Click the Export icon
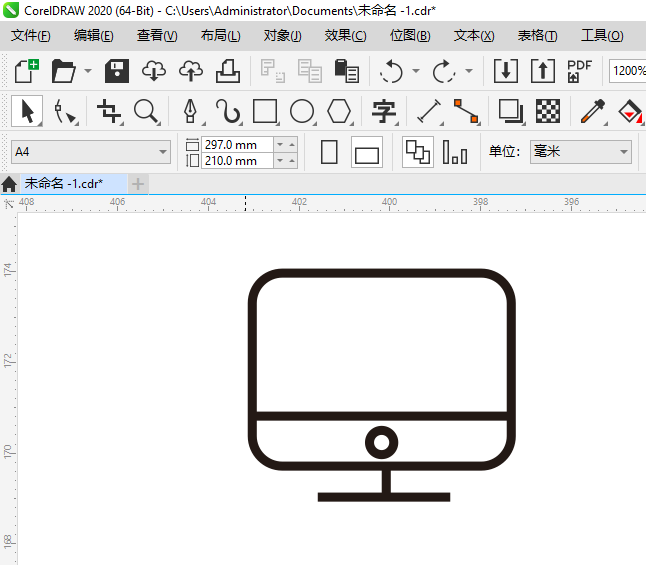 543,71
